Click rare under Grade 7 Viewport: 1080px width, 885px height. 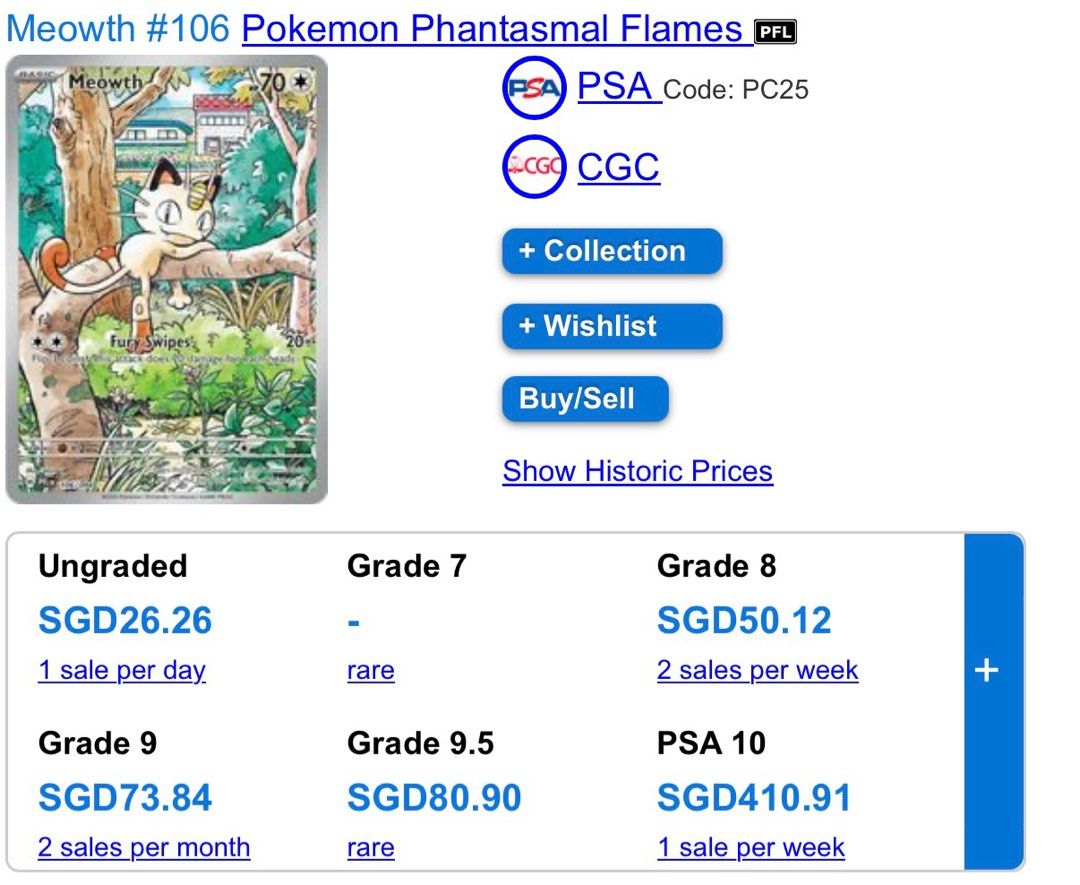(x=370, y=670)
